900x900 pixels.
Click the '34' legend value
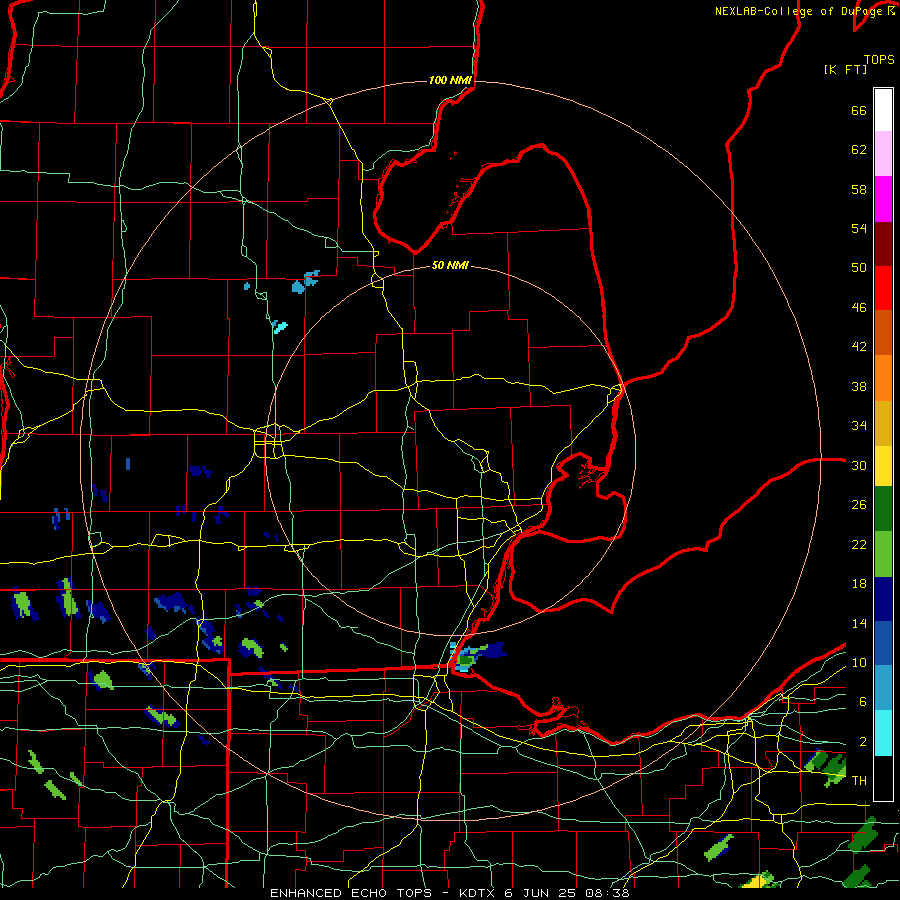859,426
